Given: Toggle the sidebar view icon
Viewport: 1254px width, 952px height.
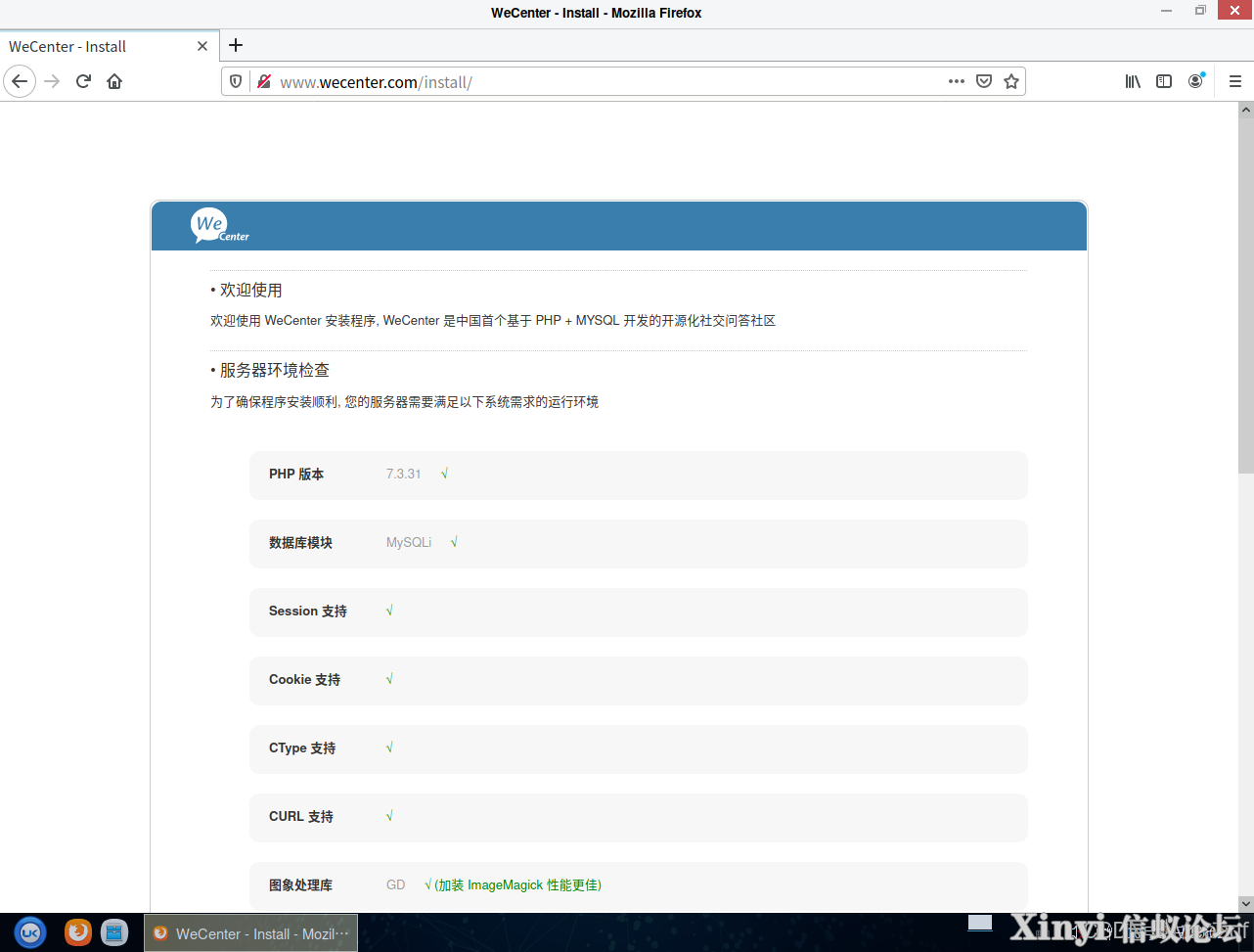Looking at the screenshot, I should (1164, 81).
